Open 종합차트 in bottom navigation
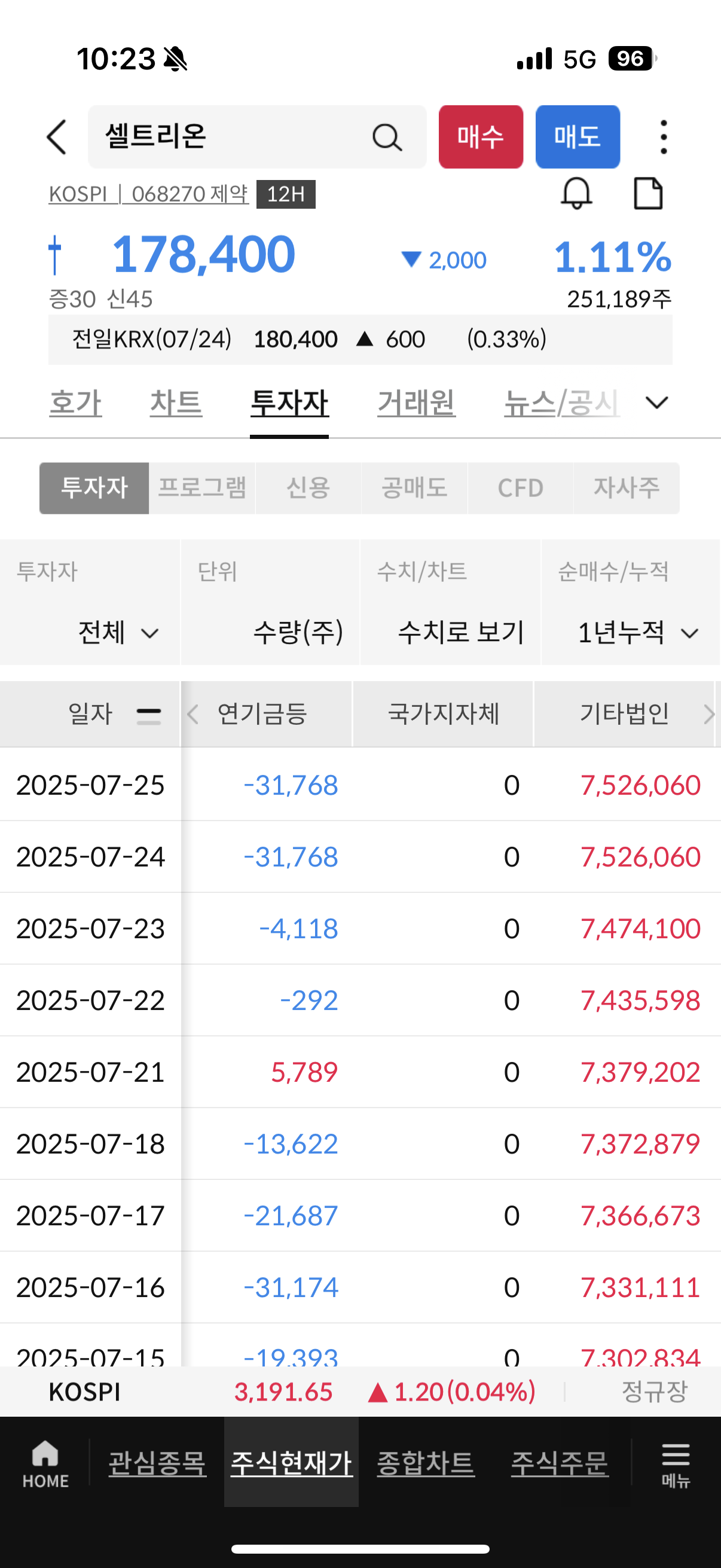Screen dimensions: 721x1568 pos(426,1463)
